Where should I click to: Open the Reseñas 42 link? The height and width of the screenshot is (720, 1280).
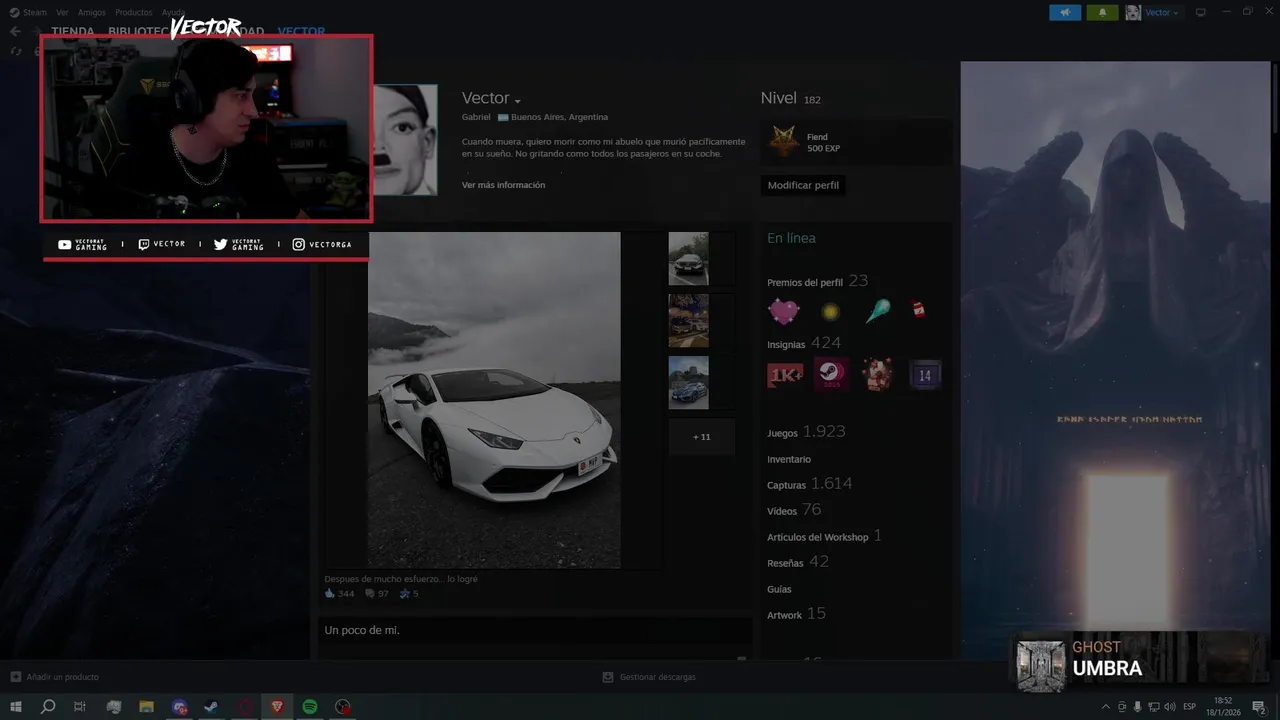798,562
